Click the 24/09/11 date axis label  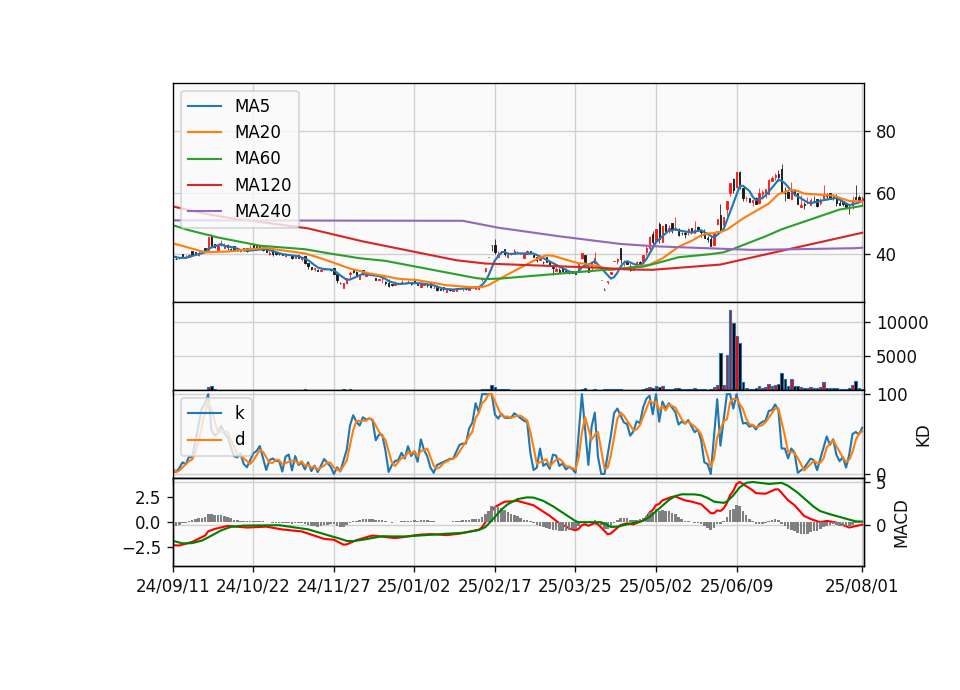click(x=173, y=586)
